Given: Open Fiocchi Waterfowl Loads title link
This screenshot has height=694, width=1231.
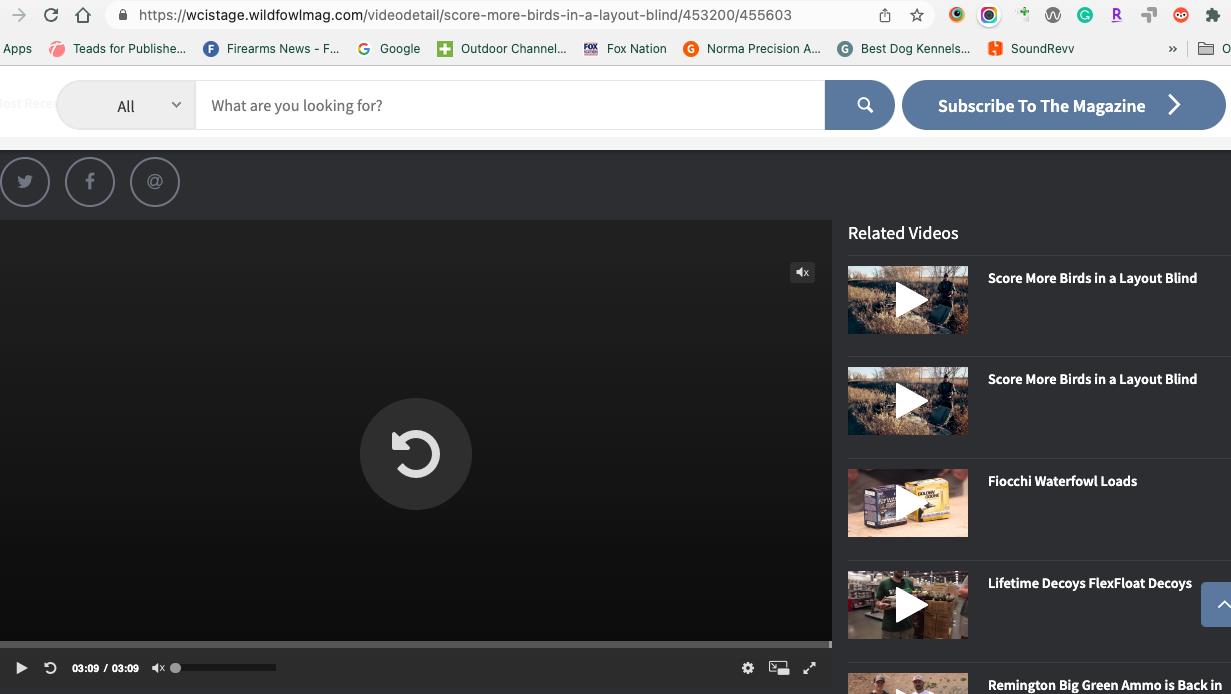Looking at the screenshot, I should [x=1062, y=481].
